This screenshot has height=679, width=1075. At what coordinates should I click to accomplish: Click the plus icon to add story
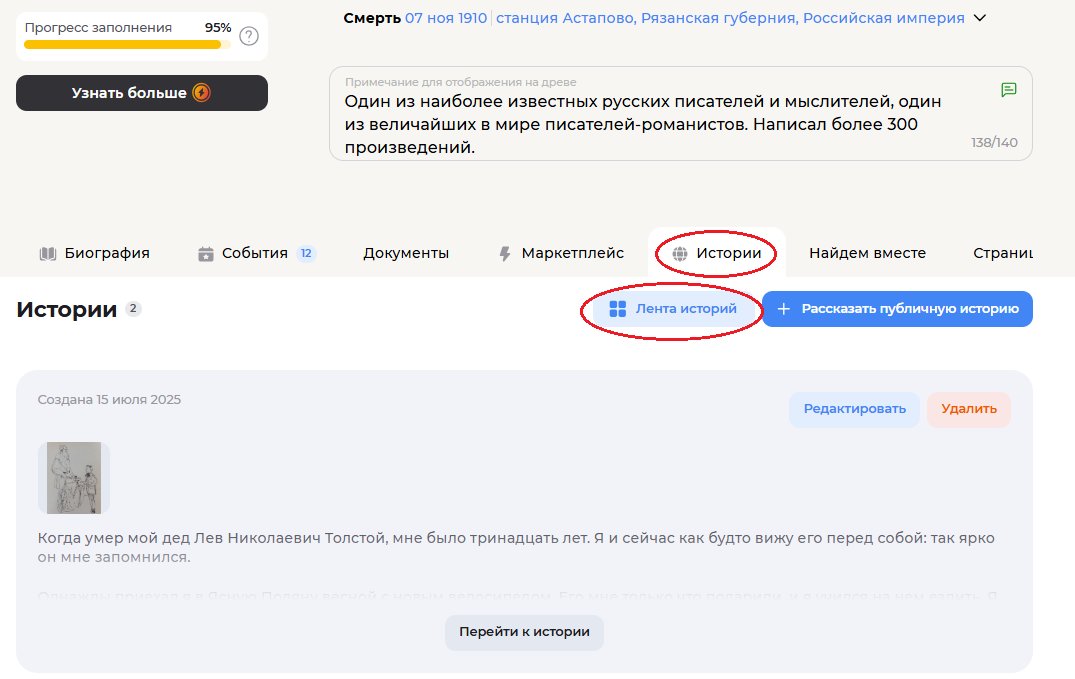point(784,309)
